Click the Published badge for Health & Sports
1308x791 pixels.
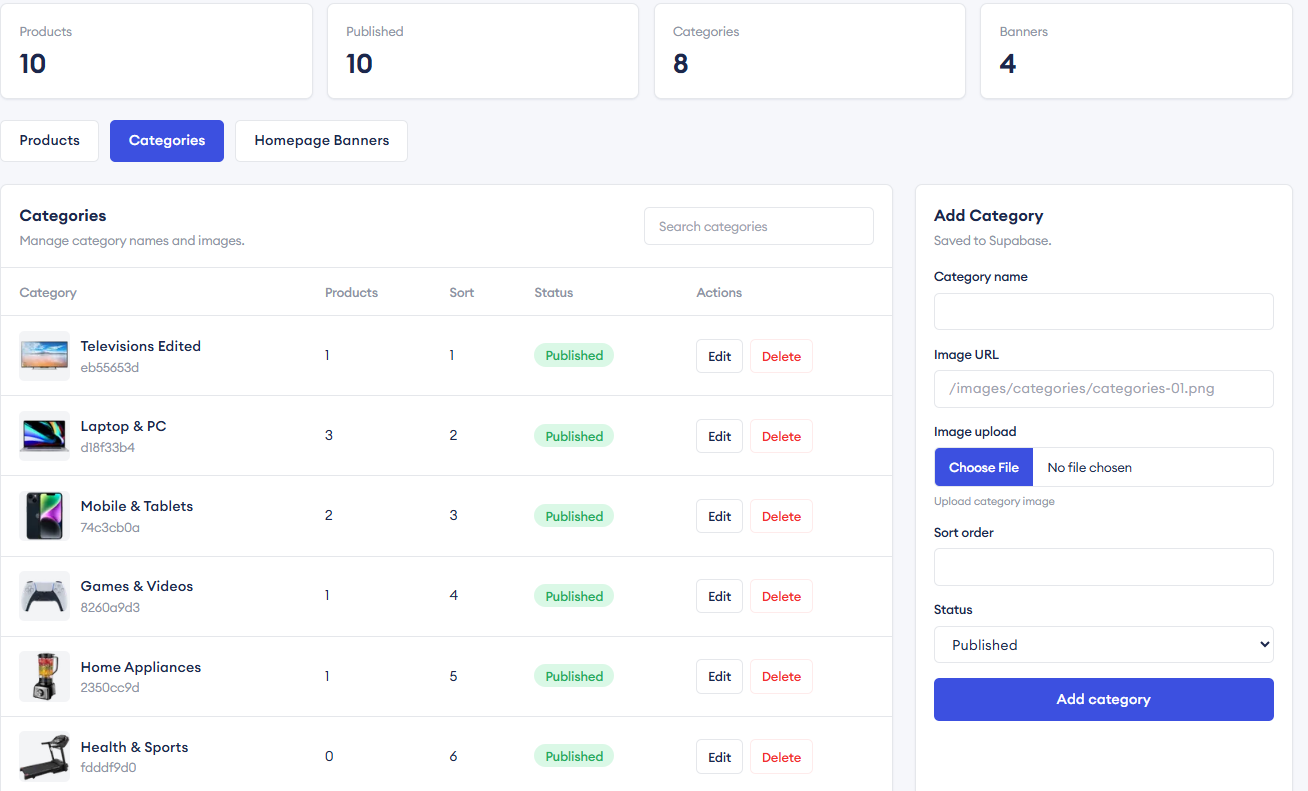pyautogui.click(x=574, y=756)
